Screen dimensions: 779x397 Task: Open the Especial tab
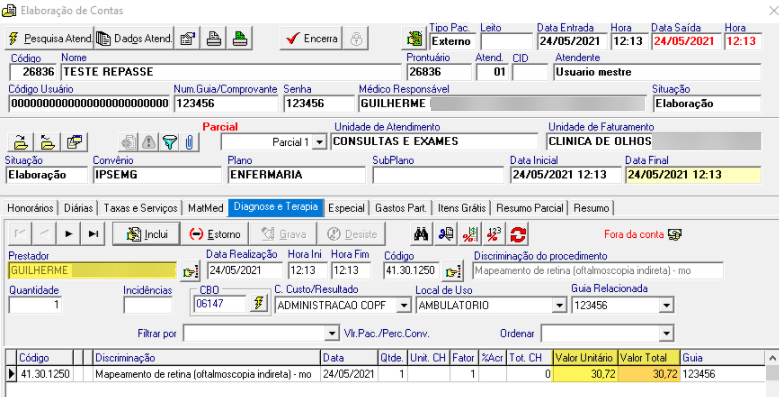coord(347,208)
